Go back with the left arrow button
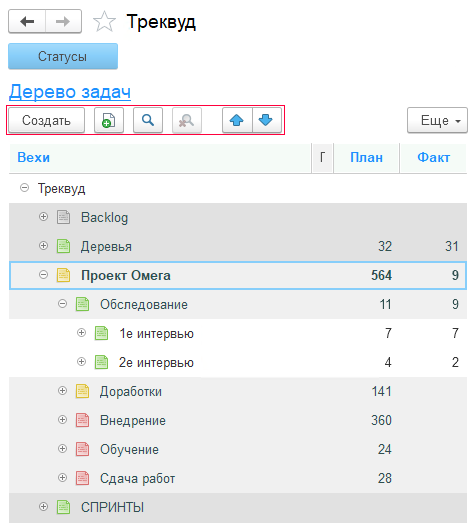This screenshot has height=526, width=475. (27, 21)
